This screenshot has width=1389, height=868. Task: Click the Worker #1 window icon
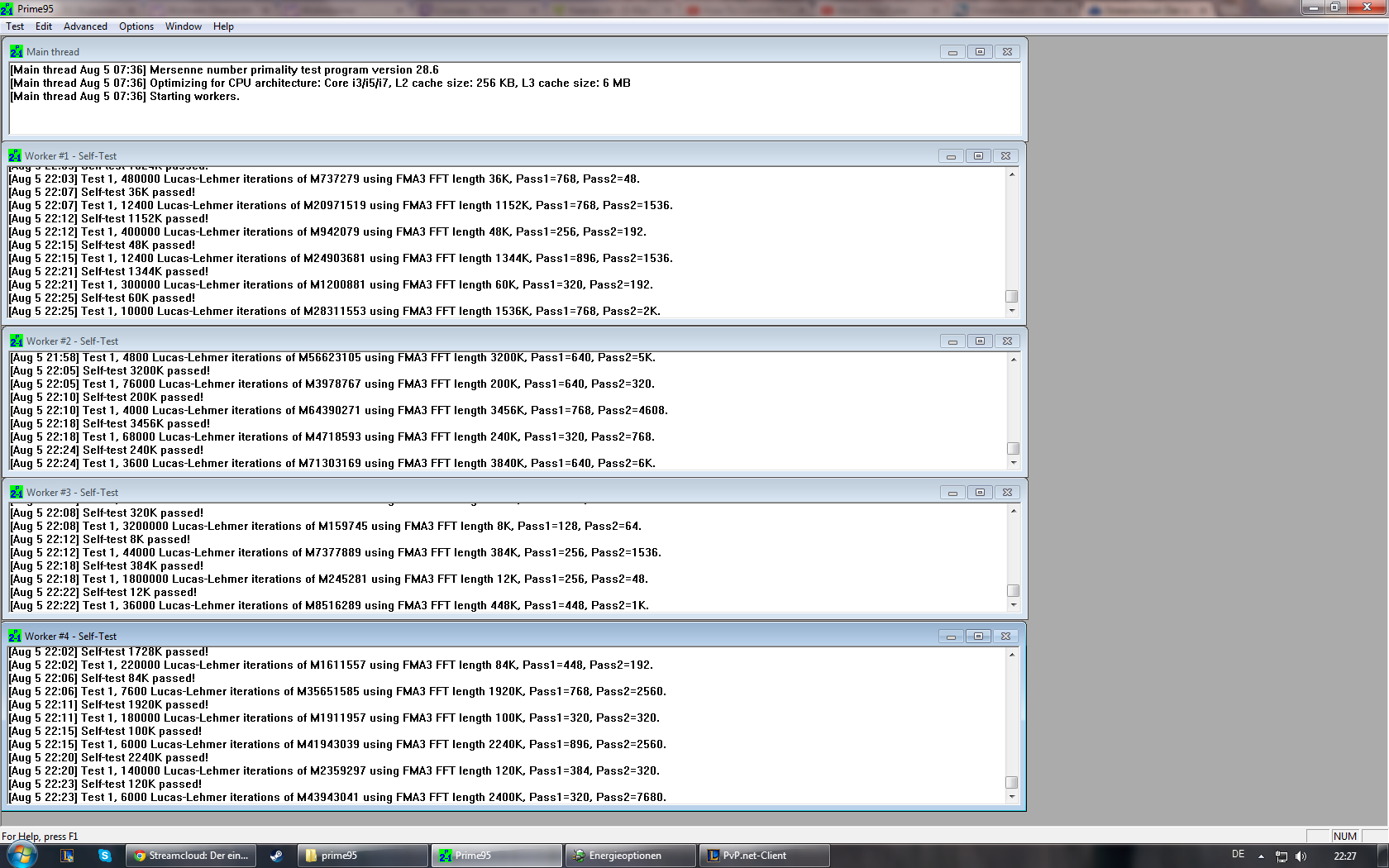15,155
